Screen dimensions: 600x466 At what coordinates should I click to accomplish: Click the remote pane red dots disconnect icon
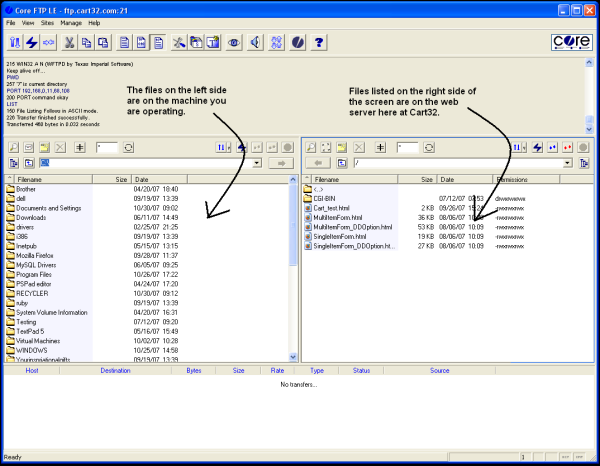568,147
